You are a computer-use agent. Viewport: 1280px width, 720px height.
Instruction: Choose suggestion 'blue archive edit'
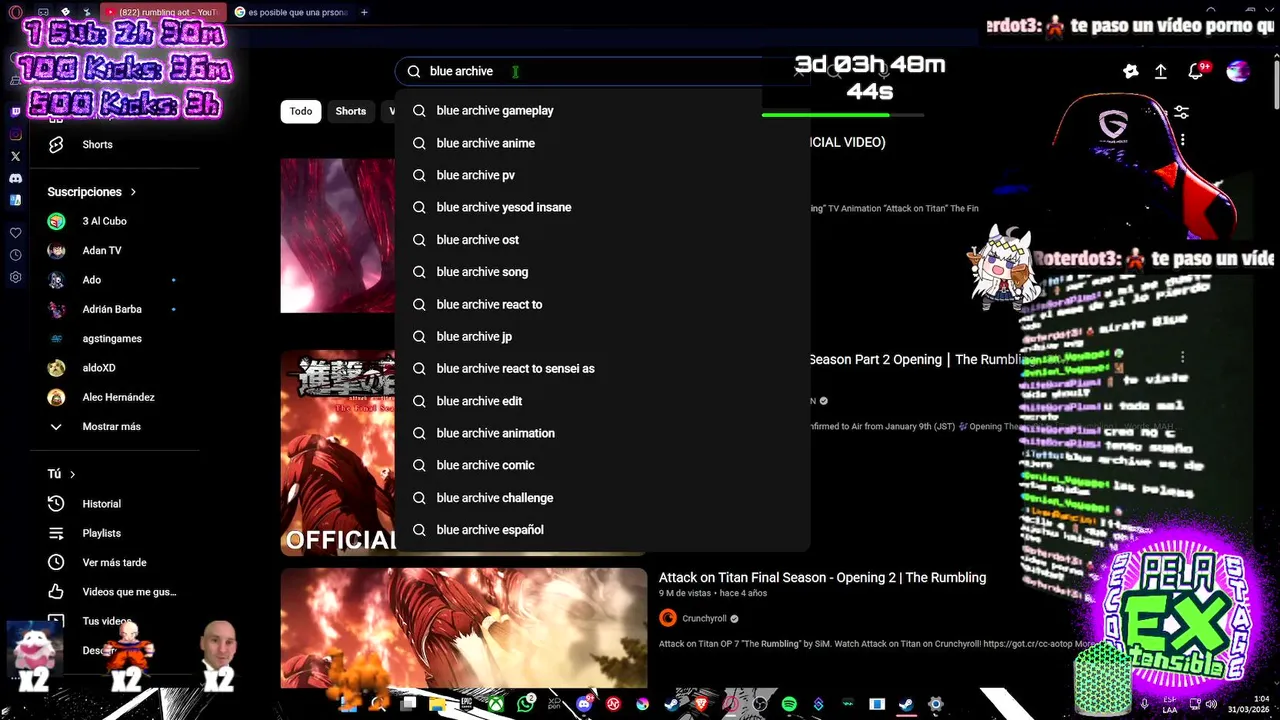pos(602,401)
